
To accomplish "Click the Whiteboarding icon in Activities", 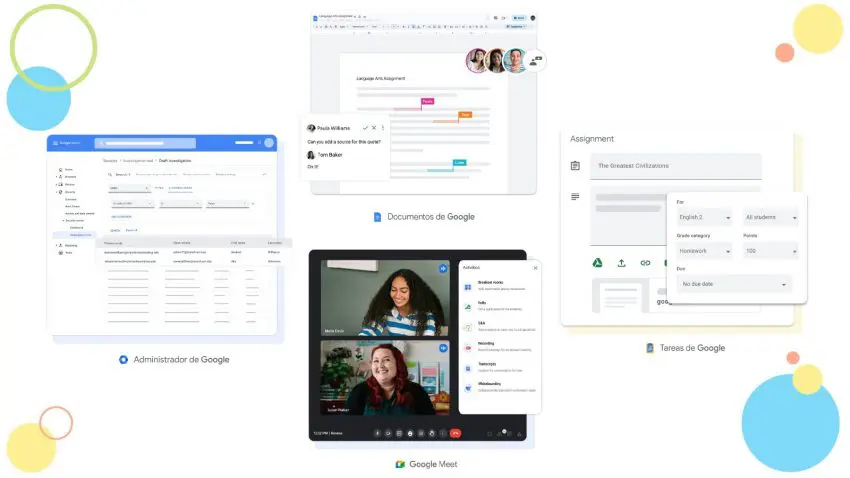I will (467, 386).
